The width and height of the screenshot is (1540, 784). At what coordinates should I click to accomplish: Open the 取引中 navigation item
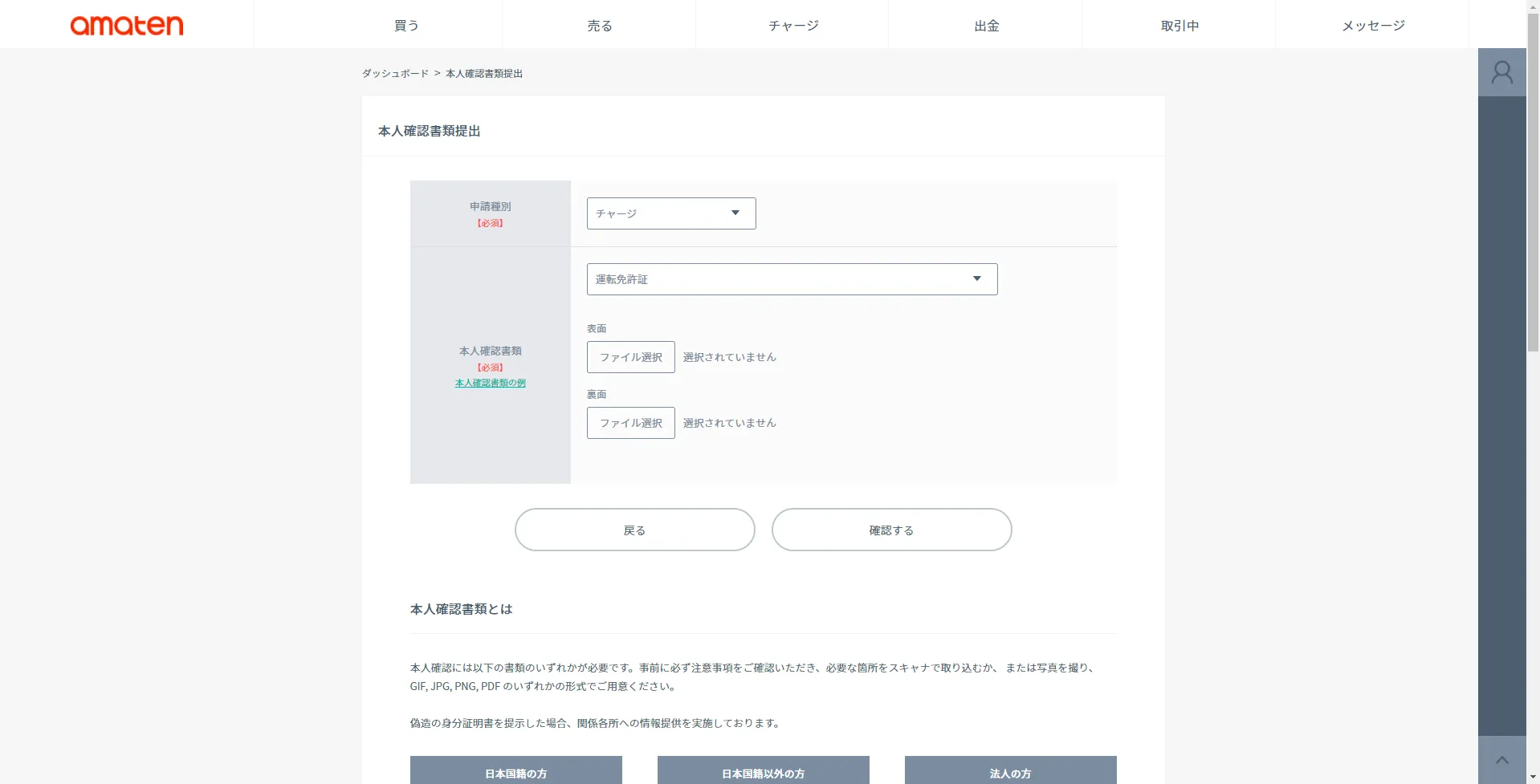(1180, 26)
